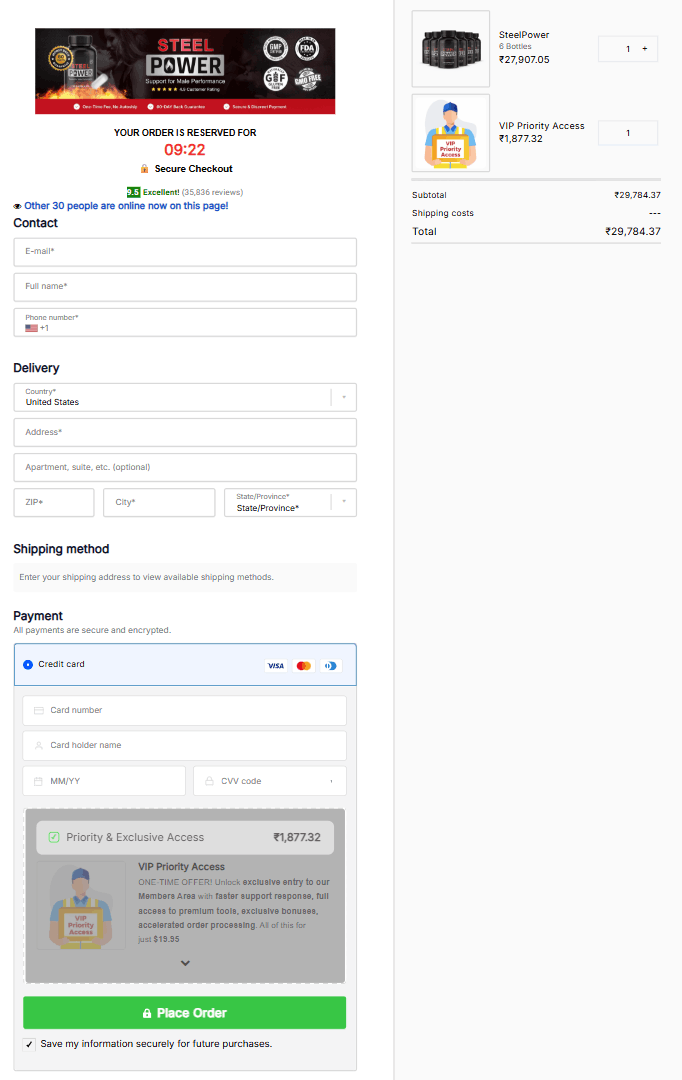
Task: Click 'Other 30 people are online now' text
Action: [126, 206]
